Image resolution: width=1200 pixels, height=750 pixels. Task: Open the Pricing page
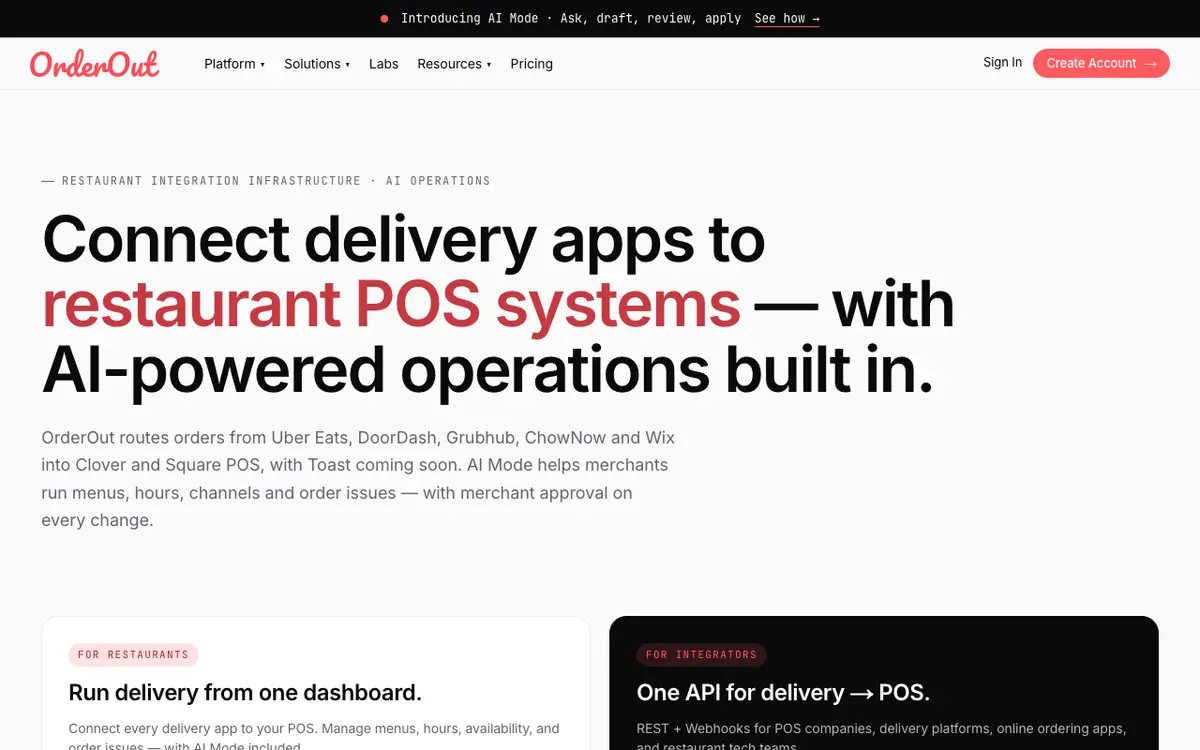click(531, 64)
